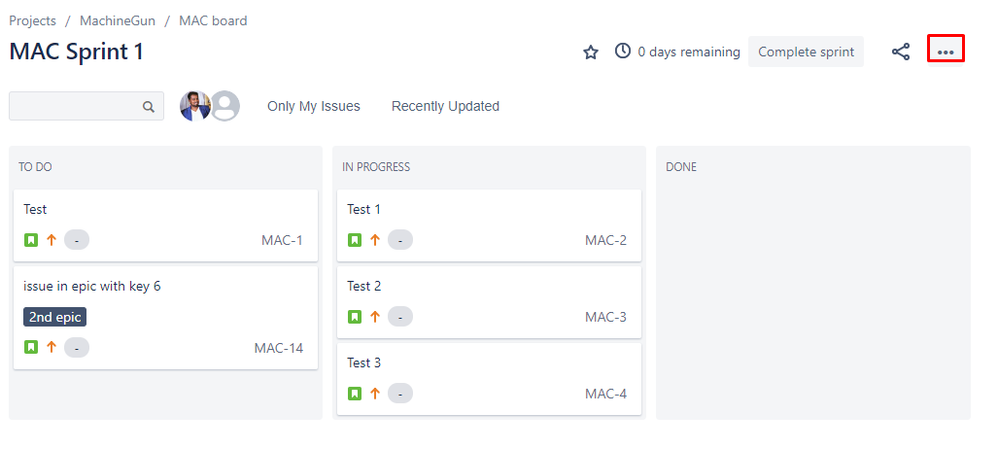998x449 pixels.
Task: Open the MachineGun breadcrumb link
Action: [x=117, y=20]
